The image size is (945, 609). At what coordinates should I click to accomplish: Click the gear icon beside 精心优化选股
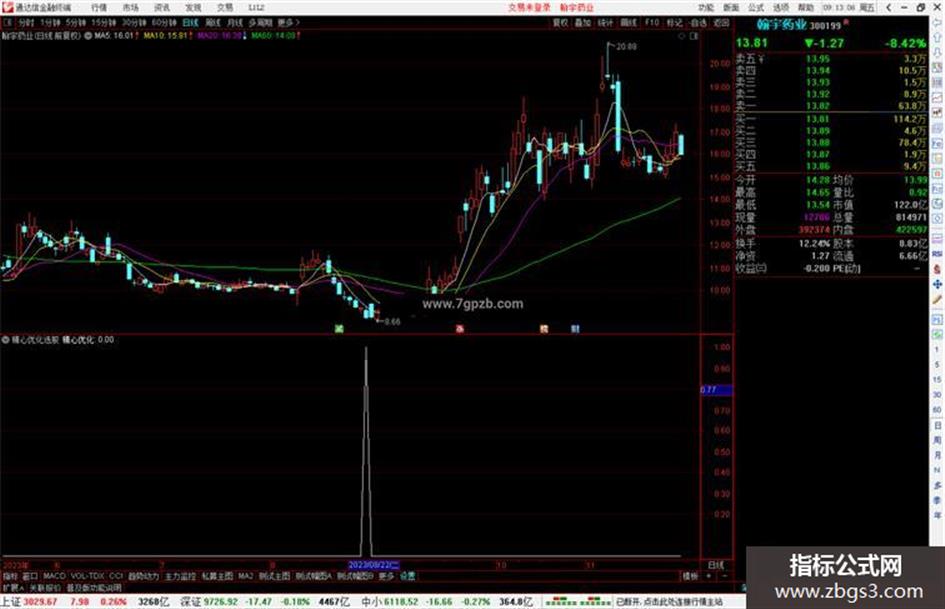tap(5, 340)
